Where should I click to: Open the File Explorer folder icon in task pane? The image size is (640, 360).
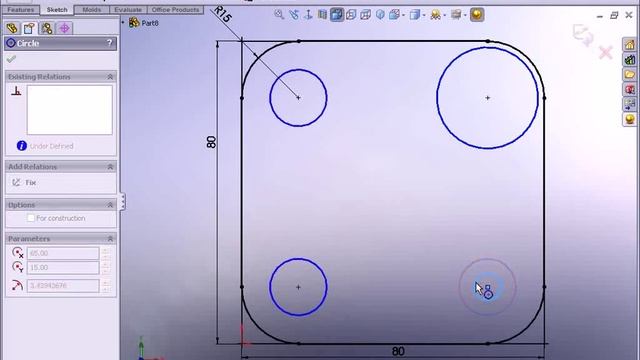(629, 74)
